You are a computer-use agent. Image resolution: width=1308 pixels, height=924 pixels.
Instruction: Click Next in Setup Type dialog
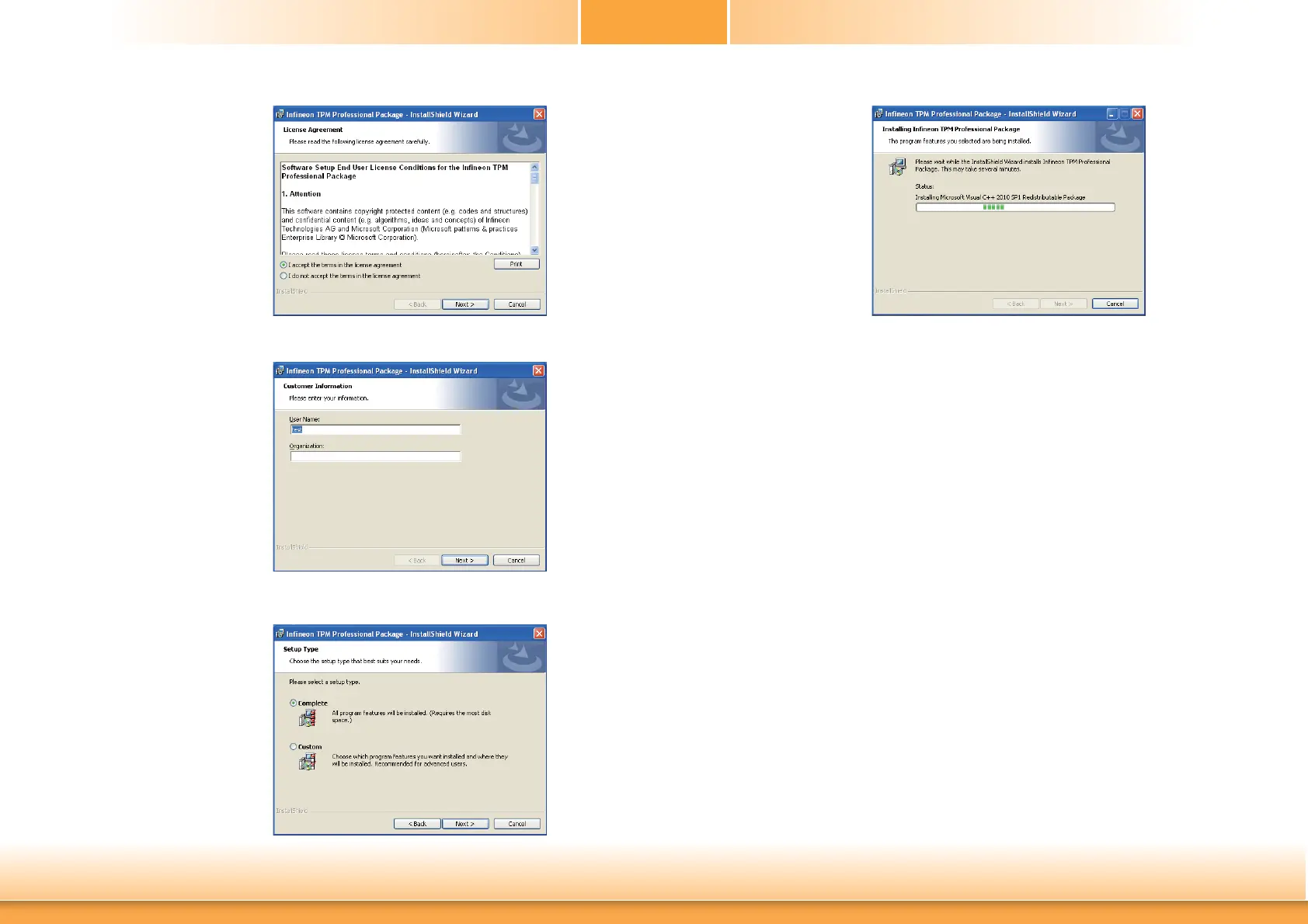click(x=465, y=824)
